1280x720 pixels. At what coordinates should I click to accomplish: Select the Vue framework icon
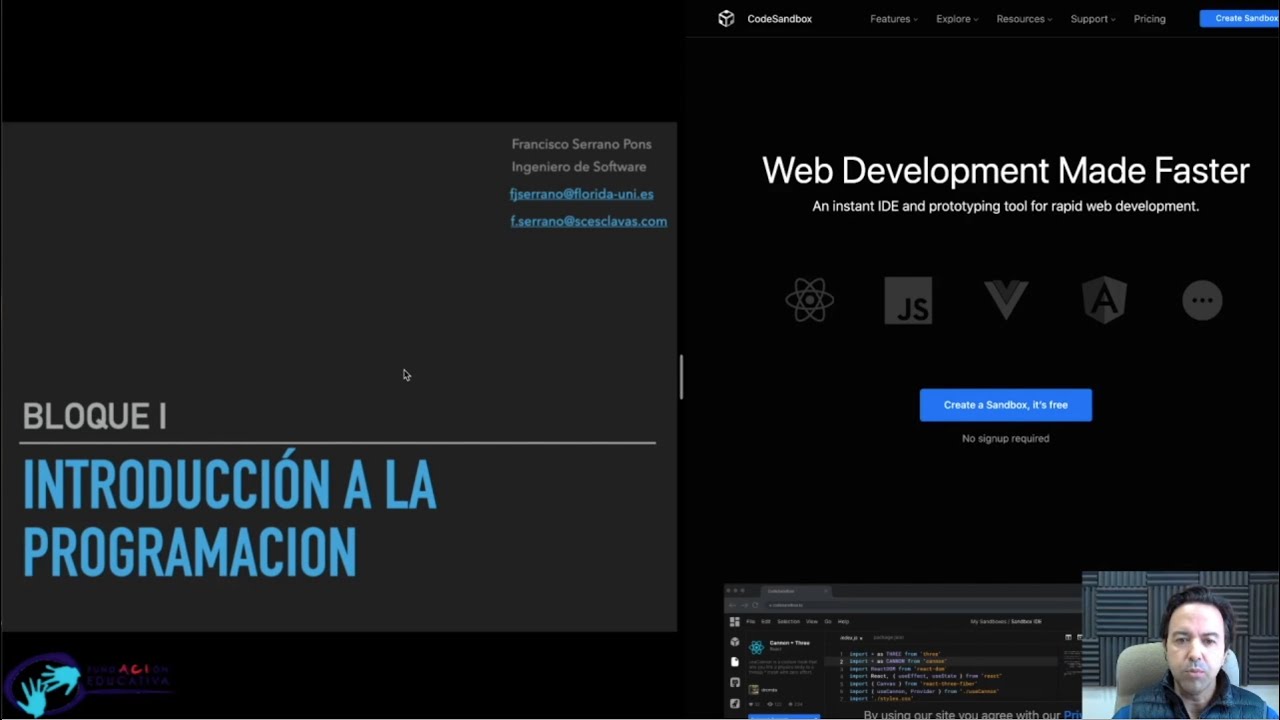coord(1006,300)
